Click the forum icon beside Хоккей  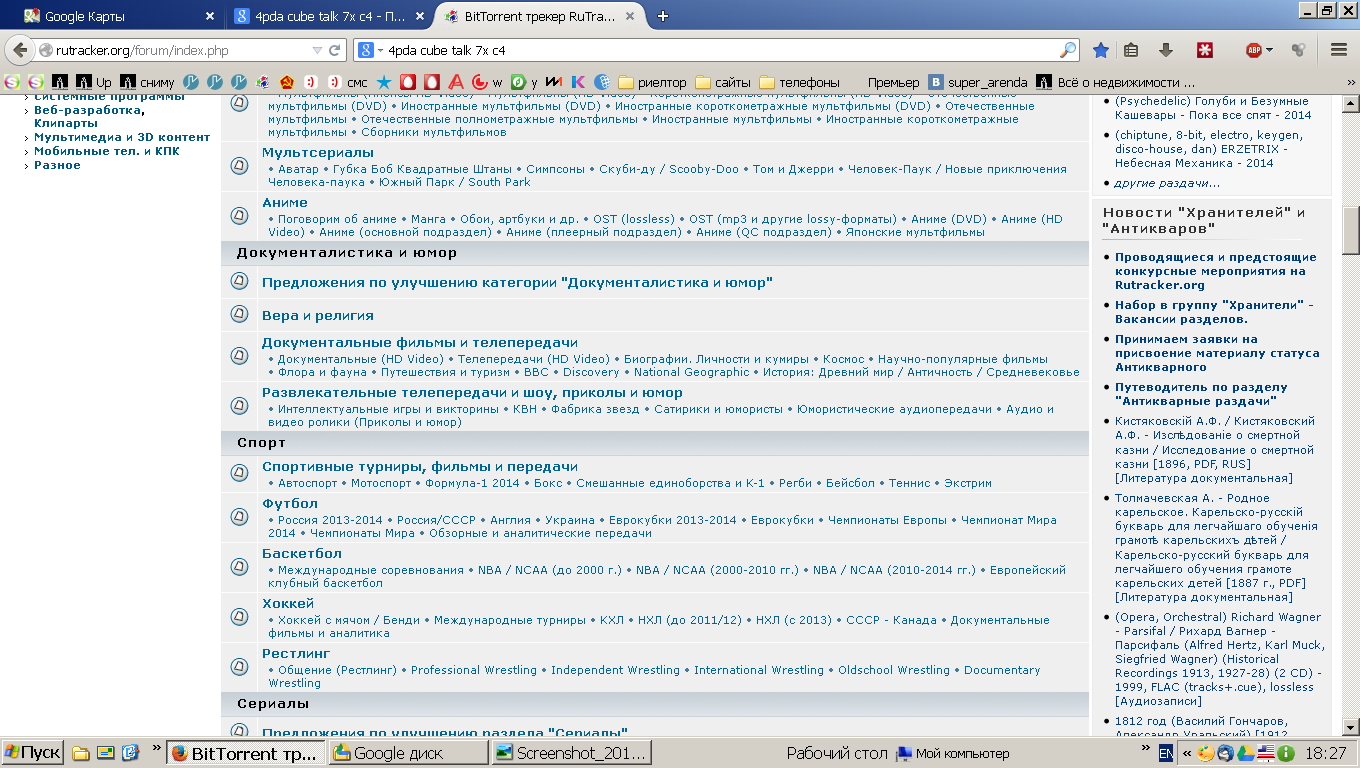[x=239, y=617]
